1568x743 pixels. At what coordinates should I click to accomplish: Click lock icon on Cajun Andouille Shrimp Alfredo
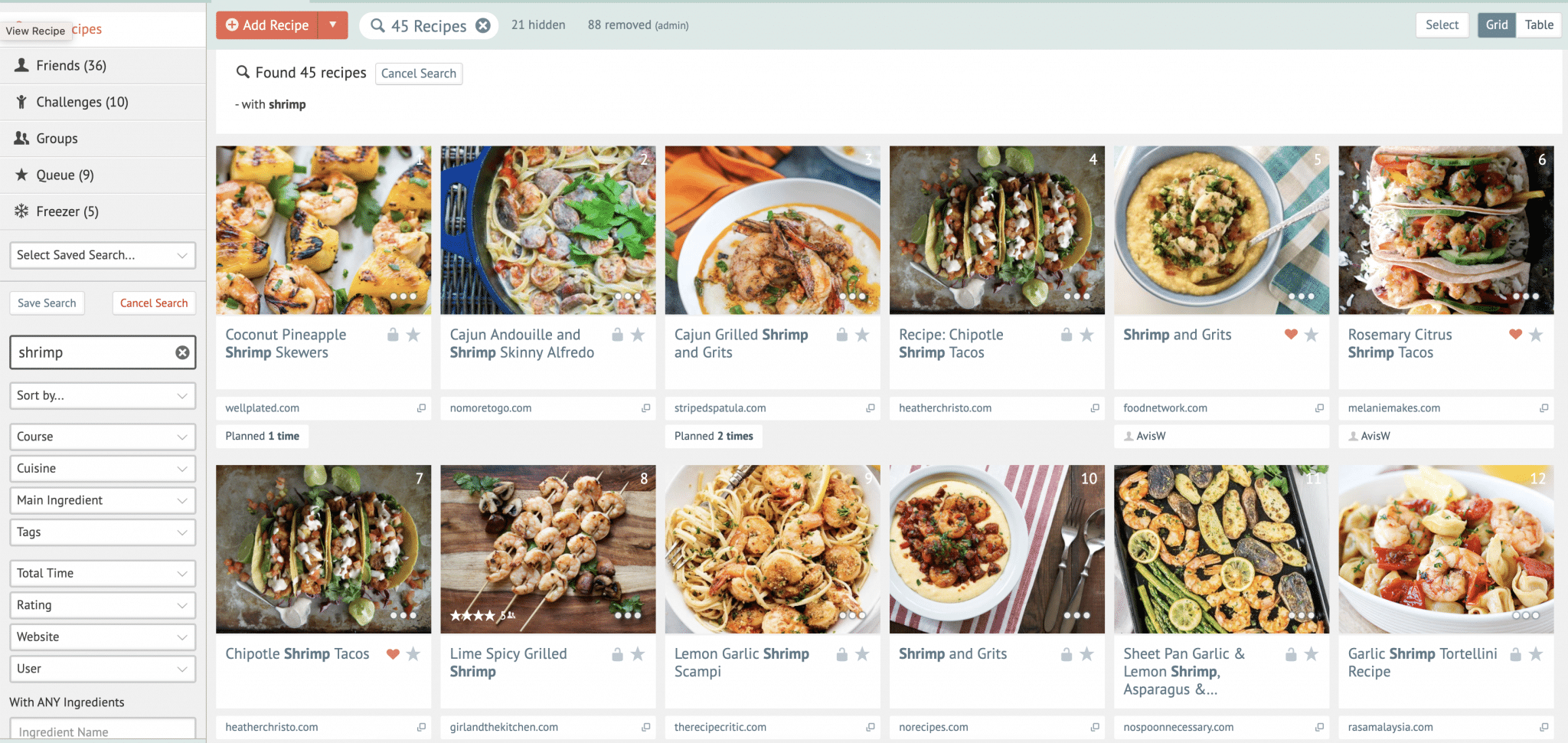tap(617, 335)
